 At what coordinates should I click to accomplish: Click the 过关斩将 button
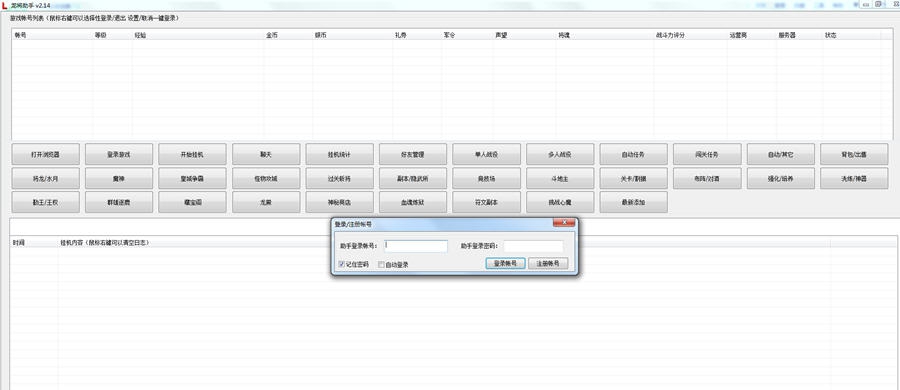[x=339, y=179]
